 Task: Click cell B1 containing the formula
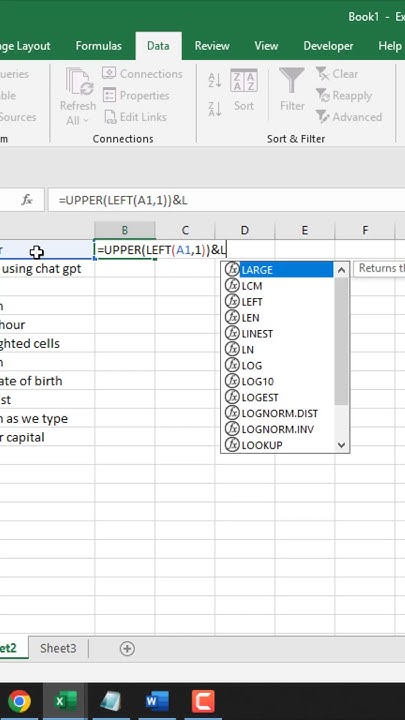pyautogui.click(x=124, y=250)
